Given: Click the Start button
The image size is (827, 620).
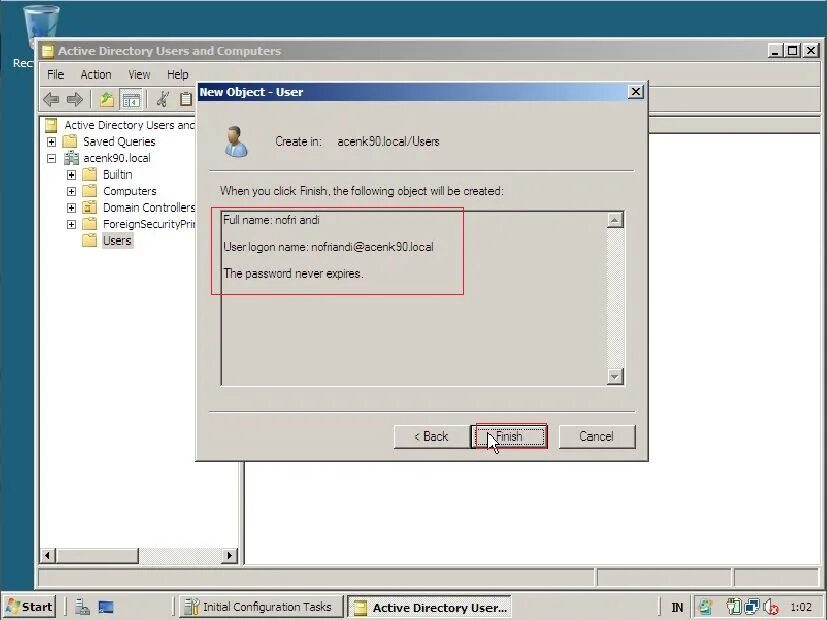Looking at the screenshot, I should click(30, 607).
